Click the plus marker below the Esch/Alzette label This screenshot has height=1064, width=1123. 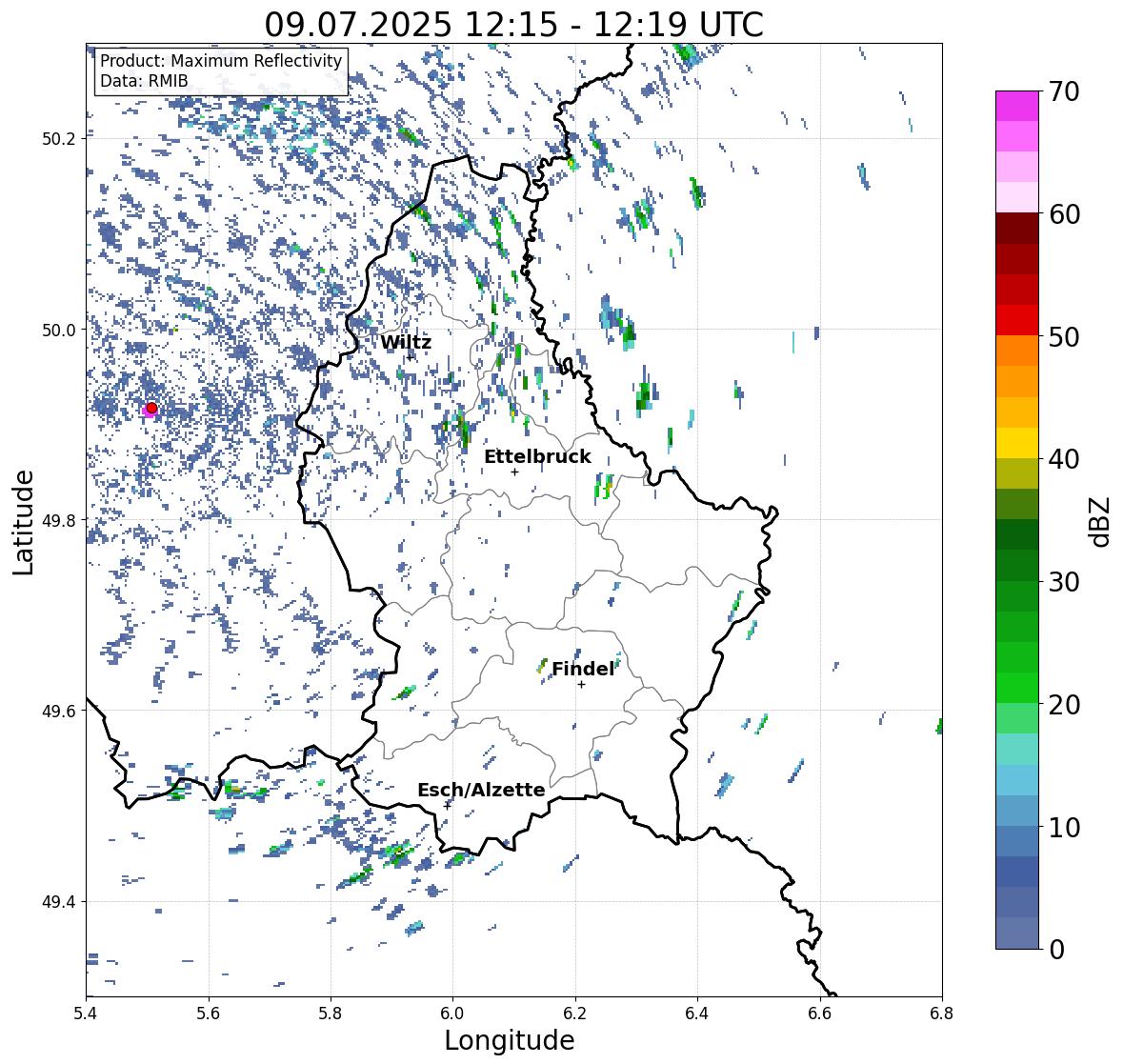(448, 805)
